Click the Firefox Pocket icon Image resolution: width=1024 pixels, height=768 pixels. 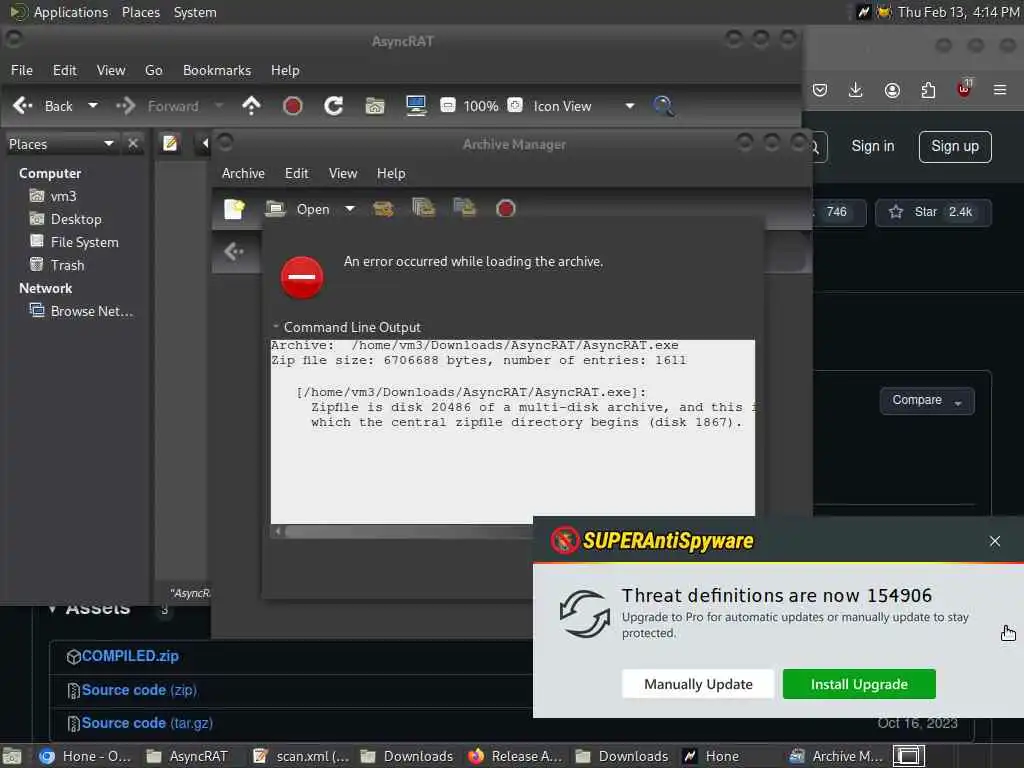pos(820,90)
